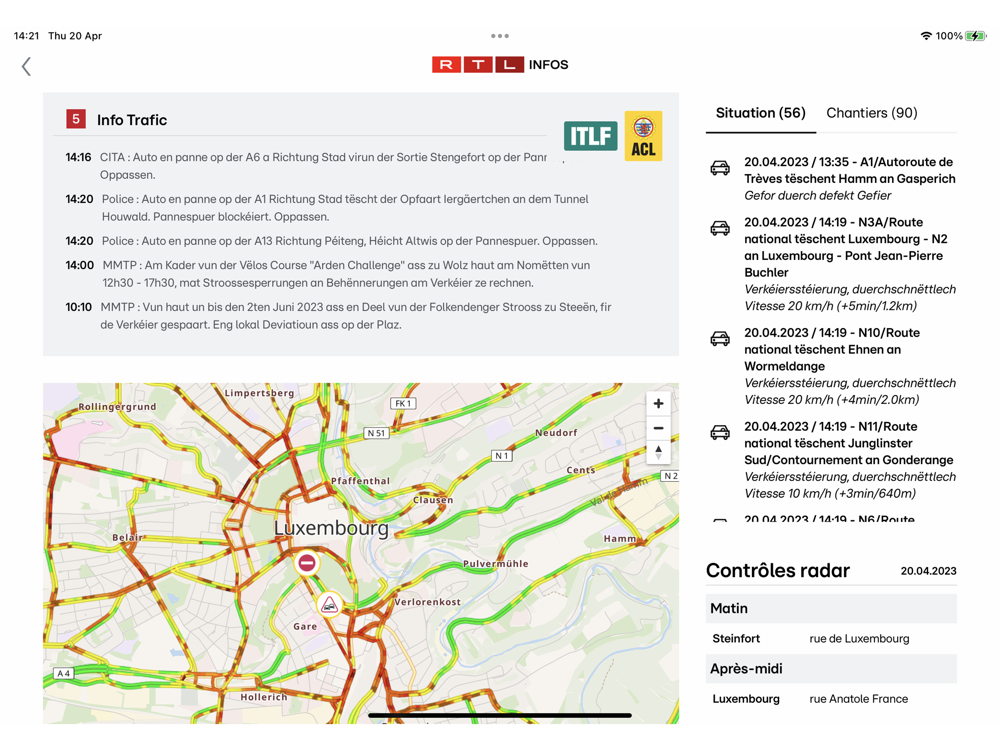Tap the accident warning marker near Gare
This screenshot has height=750, width=1000.
tap(329, 605)
